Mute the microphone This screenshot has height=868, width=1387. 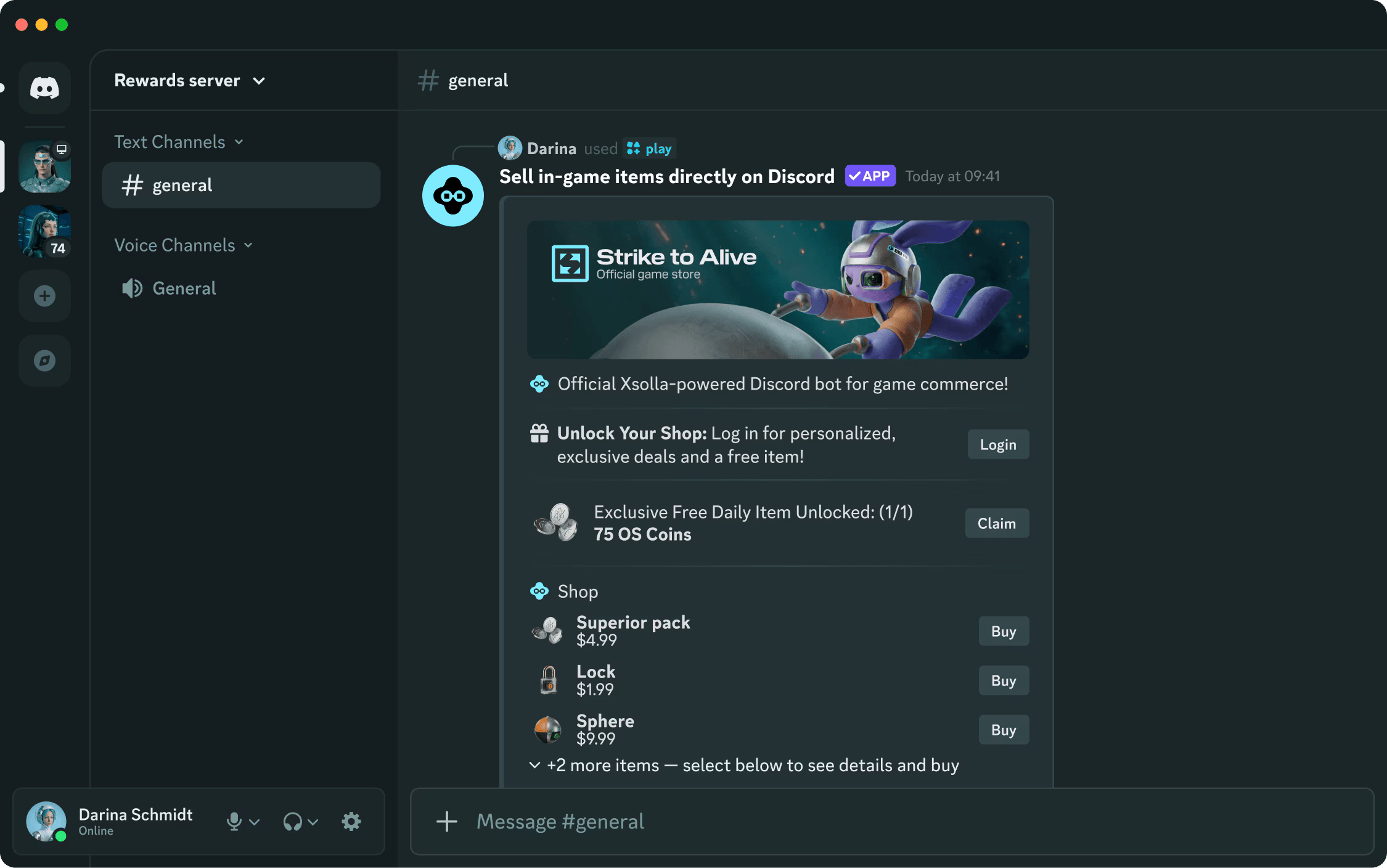click(x=234, y=821)
